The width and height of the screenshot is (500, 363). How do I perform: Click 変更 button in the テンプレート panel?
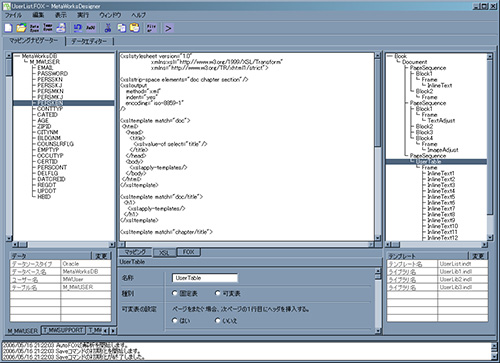[x=478, y=256]
